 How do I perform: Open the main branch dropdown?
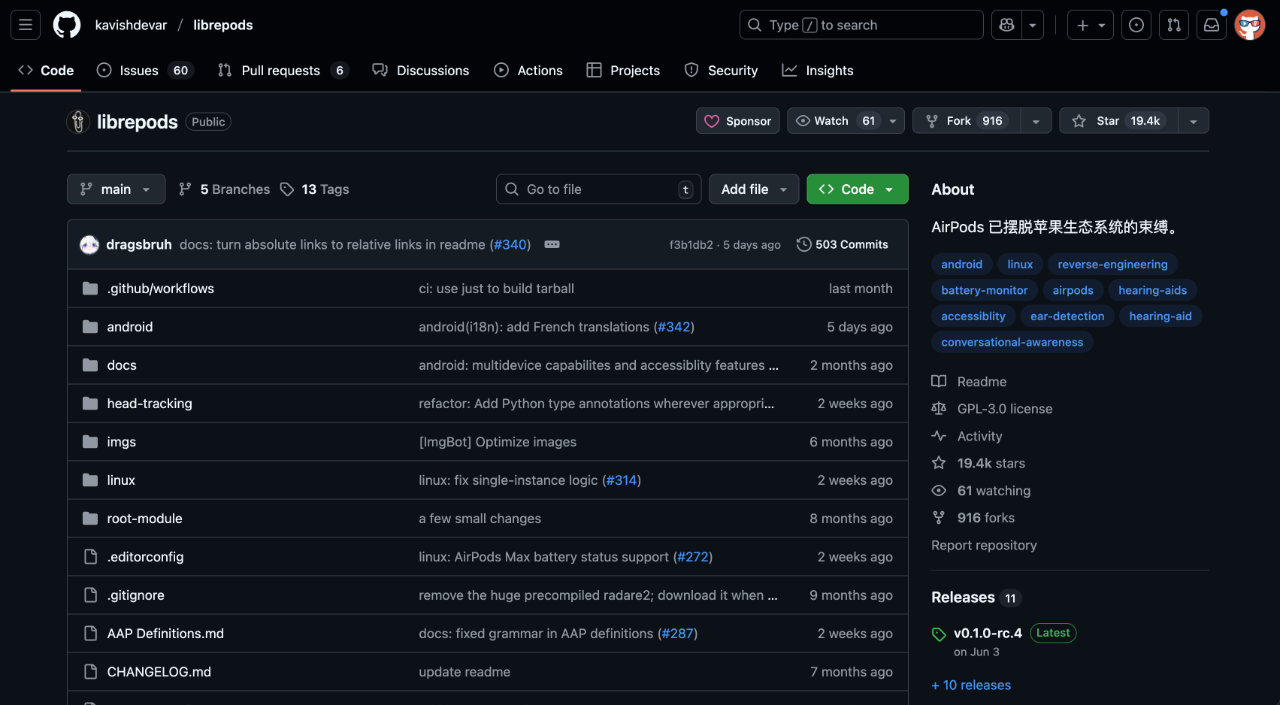pyautogui.click(x=116, y=189)
